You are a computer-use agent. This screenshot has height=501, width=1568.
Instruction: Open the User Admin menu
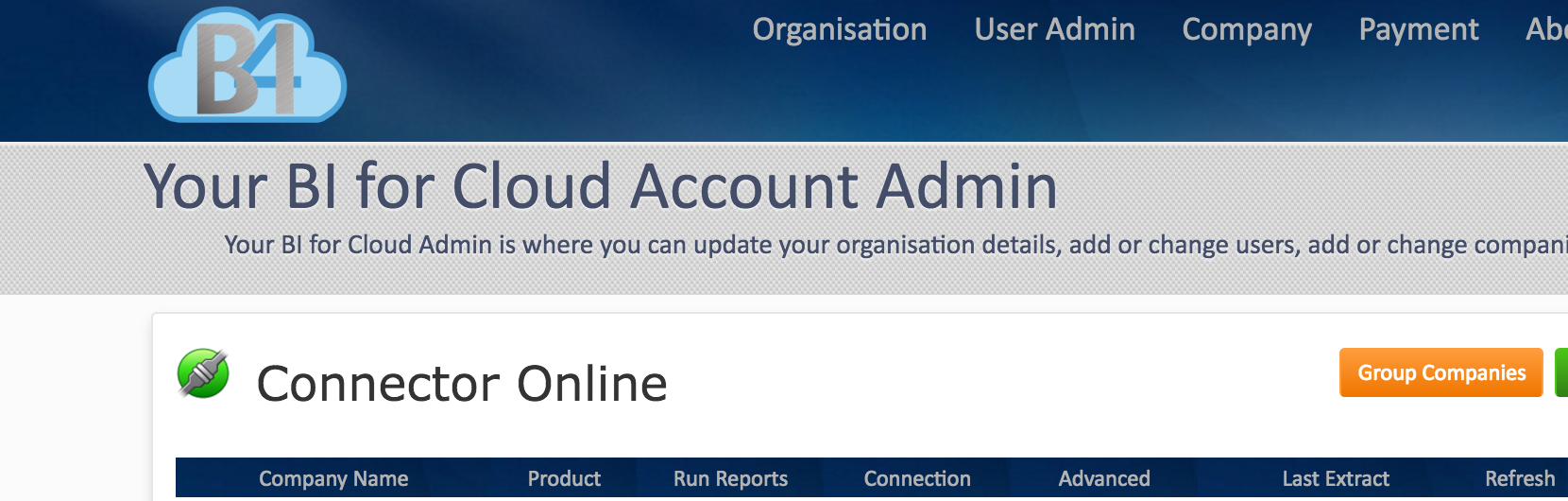point(1054,29)
